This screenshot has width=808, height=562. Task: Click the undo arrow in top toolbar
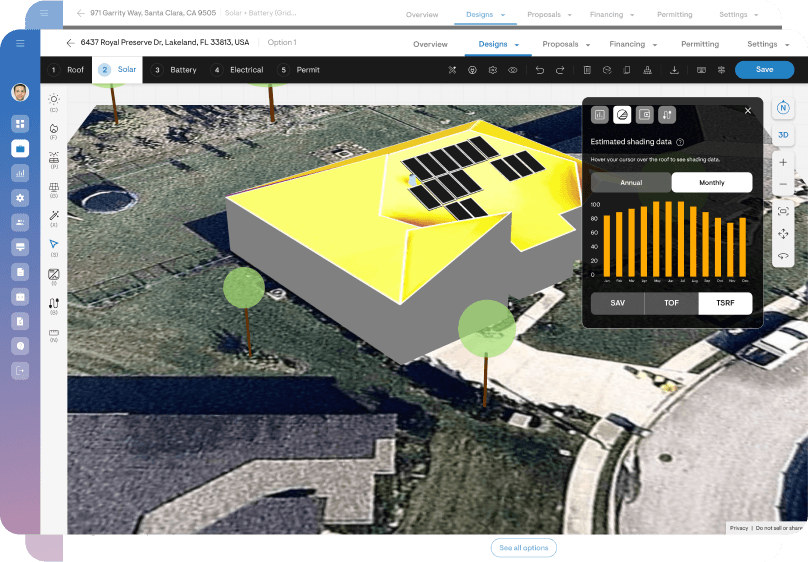coord(540,70)
